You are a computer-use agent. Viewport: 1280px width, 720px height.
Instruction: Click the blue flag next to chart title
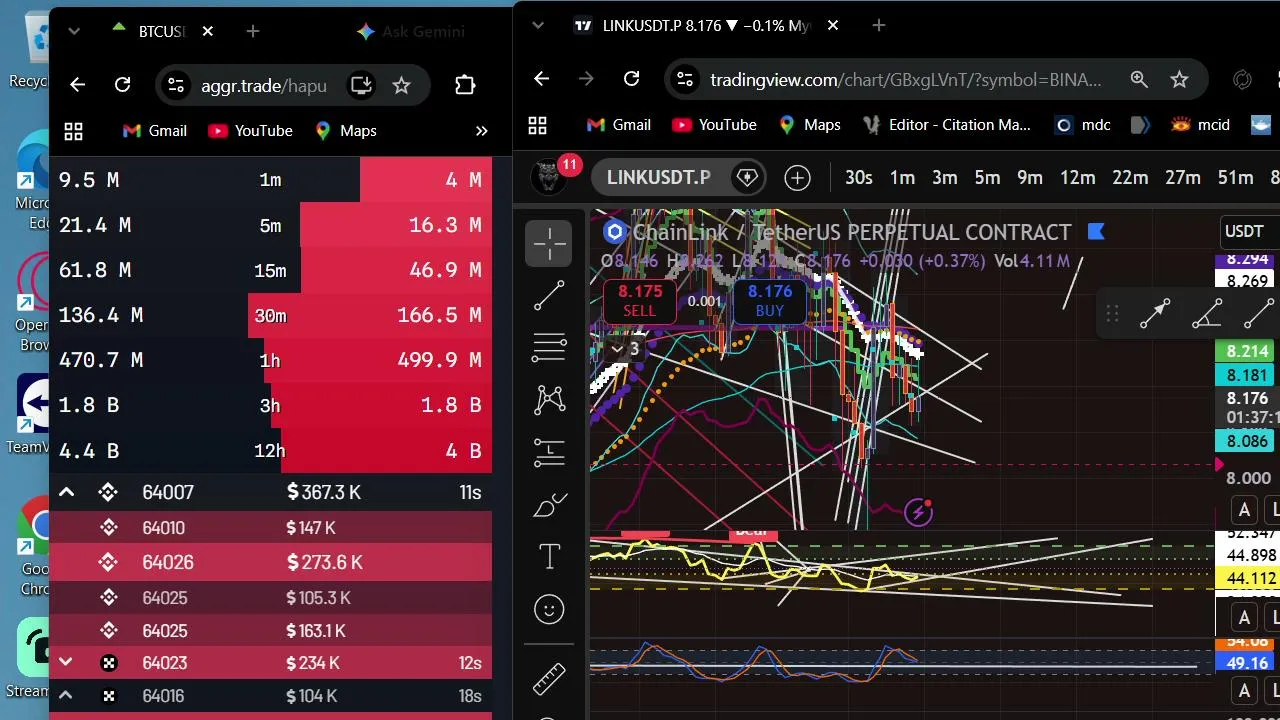1096,232
